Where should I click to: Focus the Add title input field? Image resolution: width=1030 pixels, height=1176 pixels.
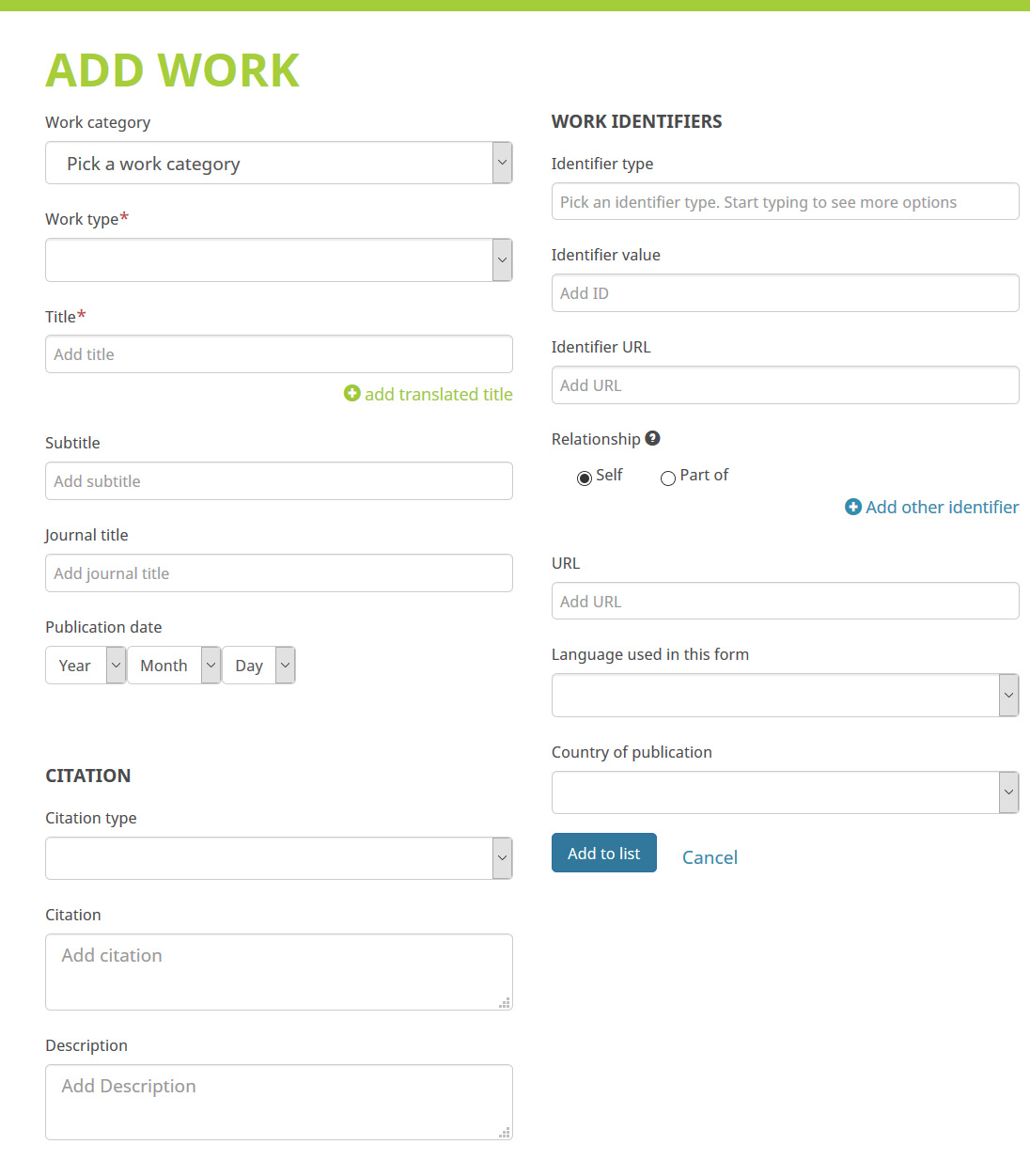[x=279, y=354]
